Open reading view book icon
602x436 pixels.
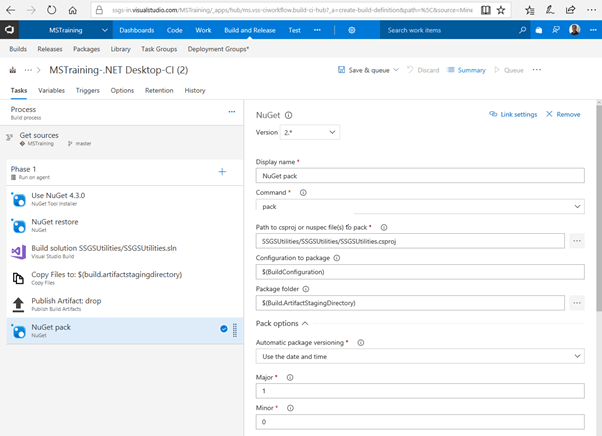(486, 10)
